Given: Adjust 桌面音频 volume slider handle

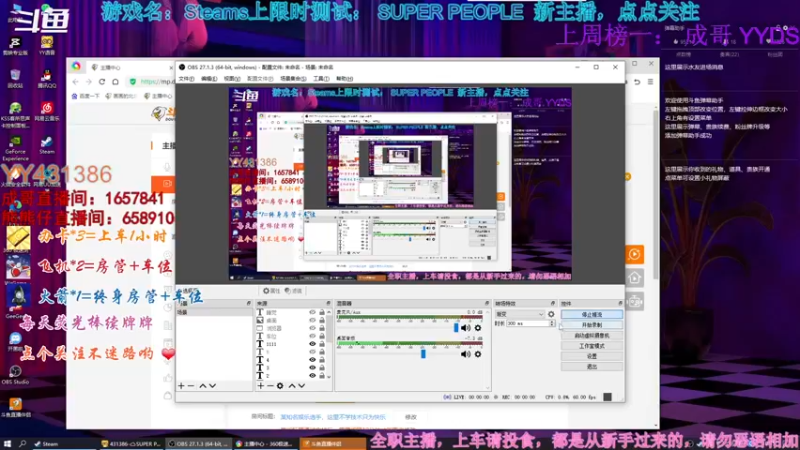Looking at the screenshot, I should [423, 354].
